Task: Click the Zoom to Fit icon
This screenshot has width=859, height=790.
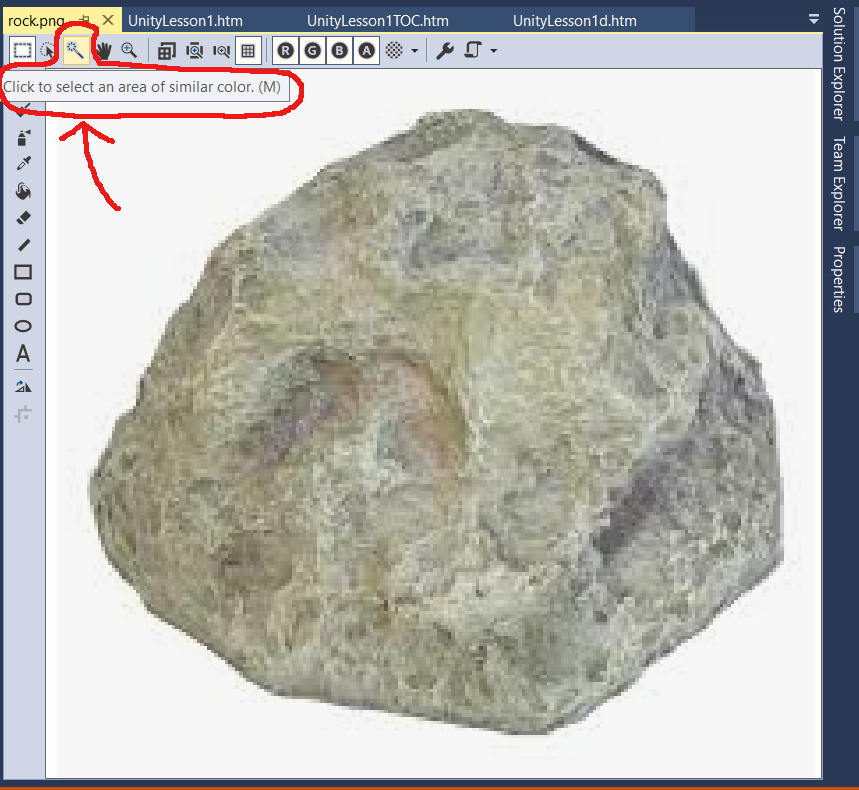Action: click(x=194, y=51)
